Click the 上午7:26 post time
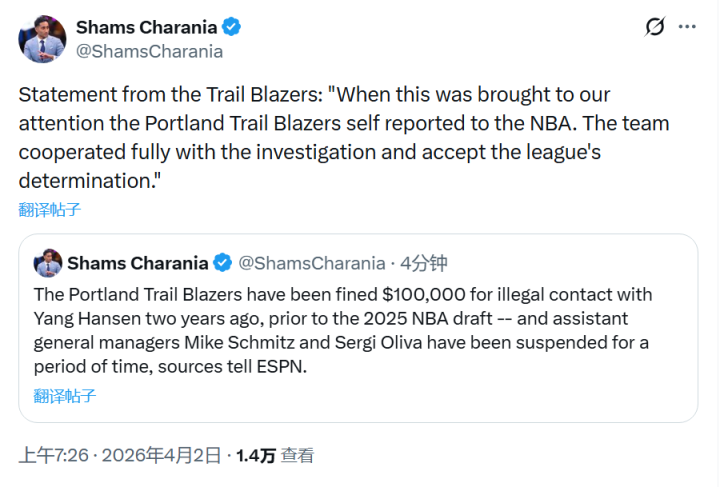Viewport: 720px width, 487px height. [52, 456]
